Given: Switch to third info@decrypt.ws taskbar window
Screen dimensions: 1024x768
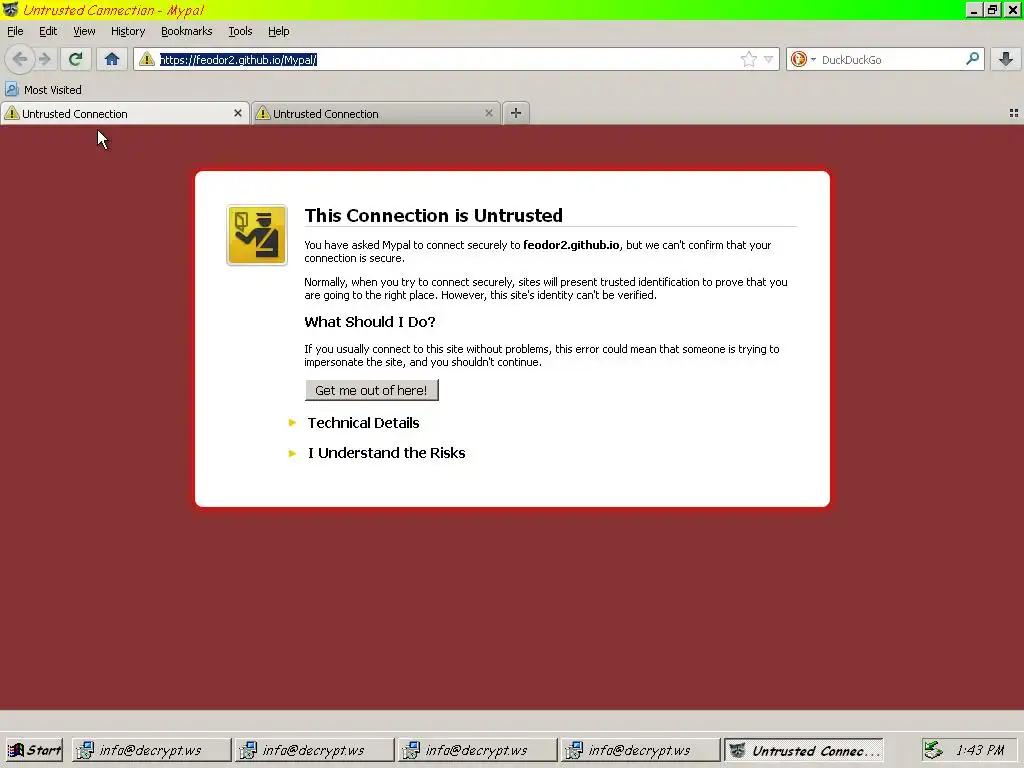Looking at the screenshot, I should point(477,750).
